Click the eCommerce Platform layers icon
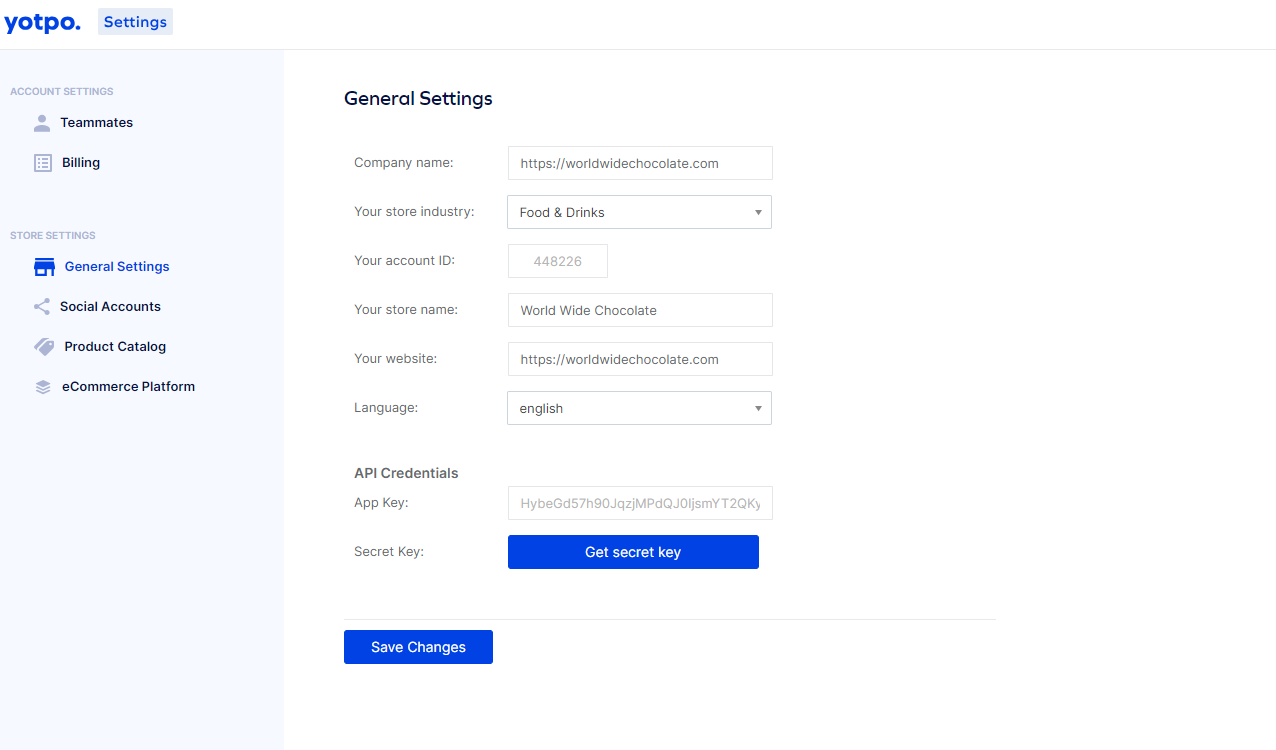The height and width of the screenshot is (750, 1276). (43, 387)
